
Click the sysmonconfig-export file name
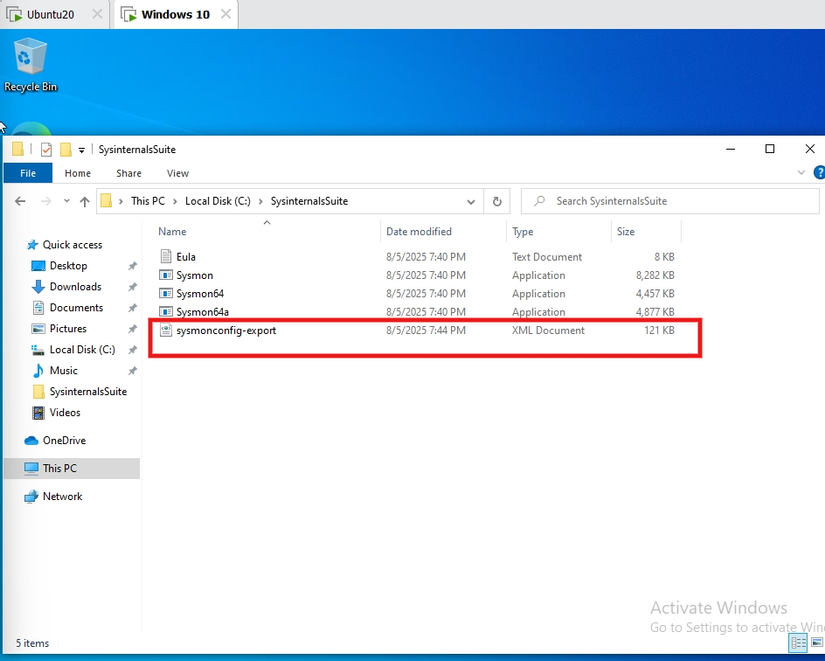(226, 330)
